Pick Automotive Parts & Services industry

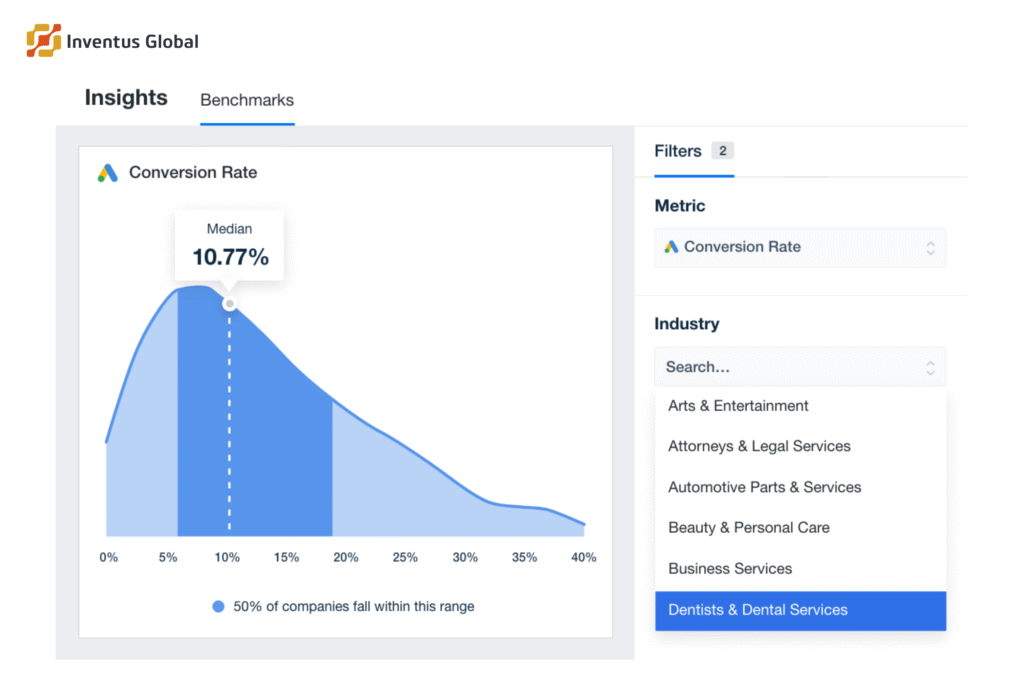[764, 487]
